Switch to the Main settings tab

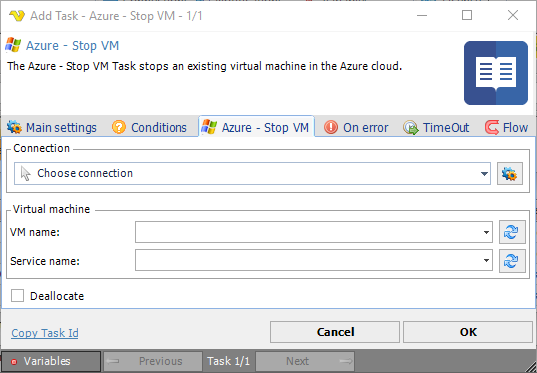[x=52, y=127]
